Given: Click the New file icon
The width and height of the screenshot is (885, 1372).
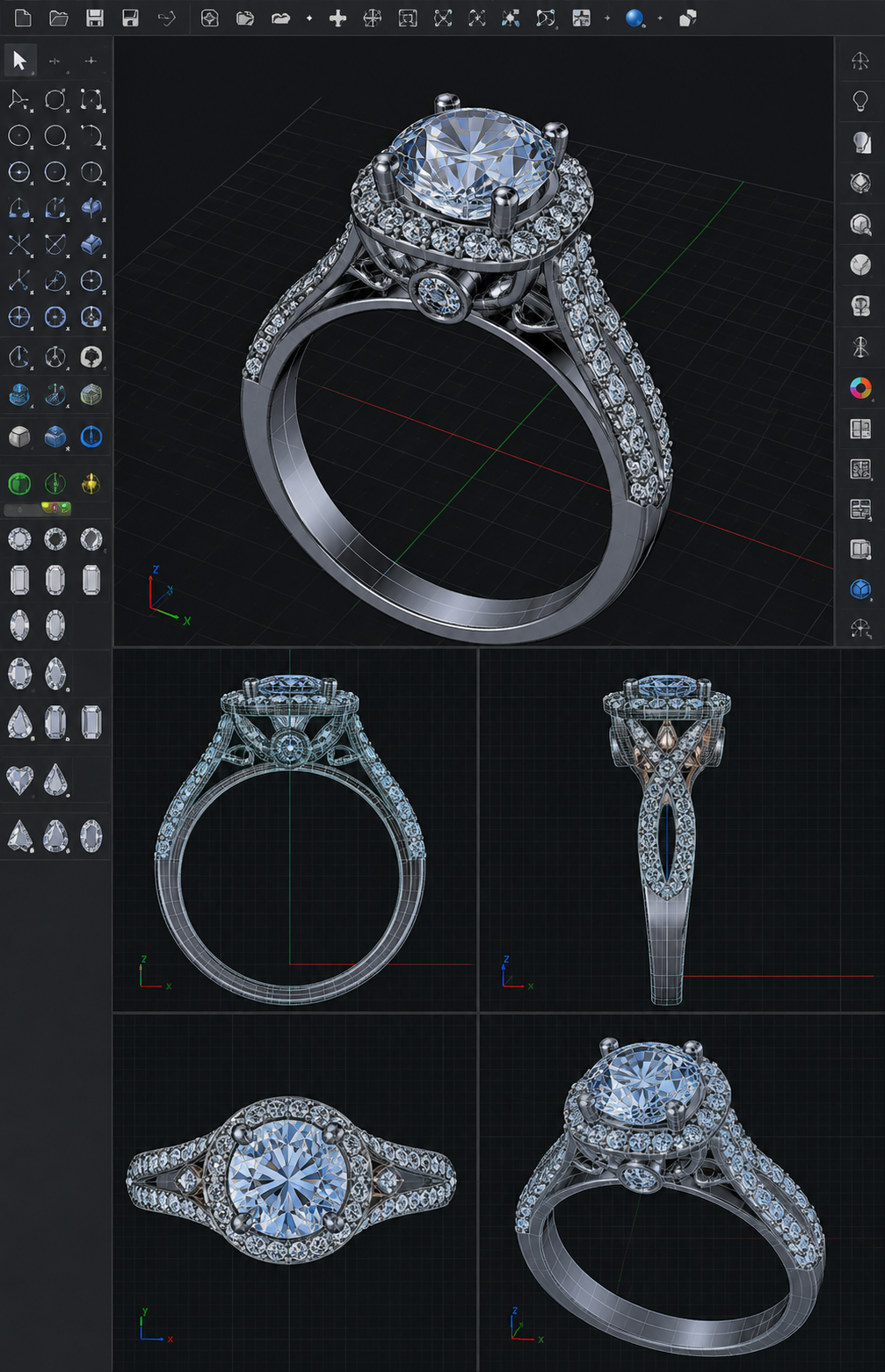Looking at the screenshot, I should [22, 18].
